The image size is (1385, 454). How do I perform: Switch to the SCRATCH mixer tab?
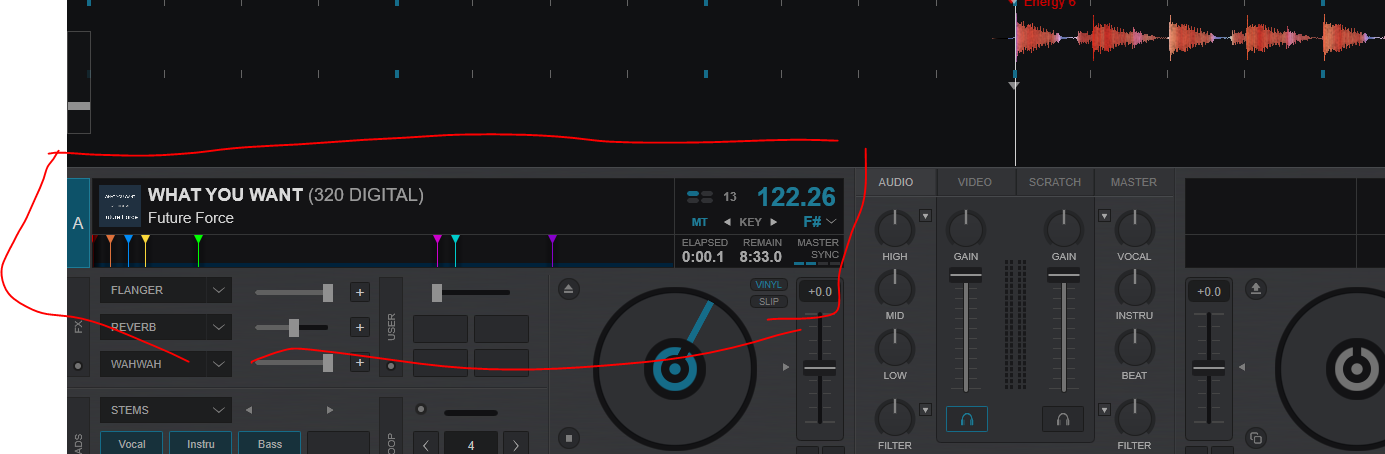click(x=1055, y=182)
